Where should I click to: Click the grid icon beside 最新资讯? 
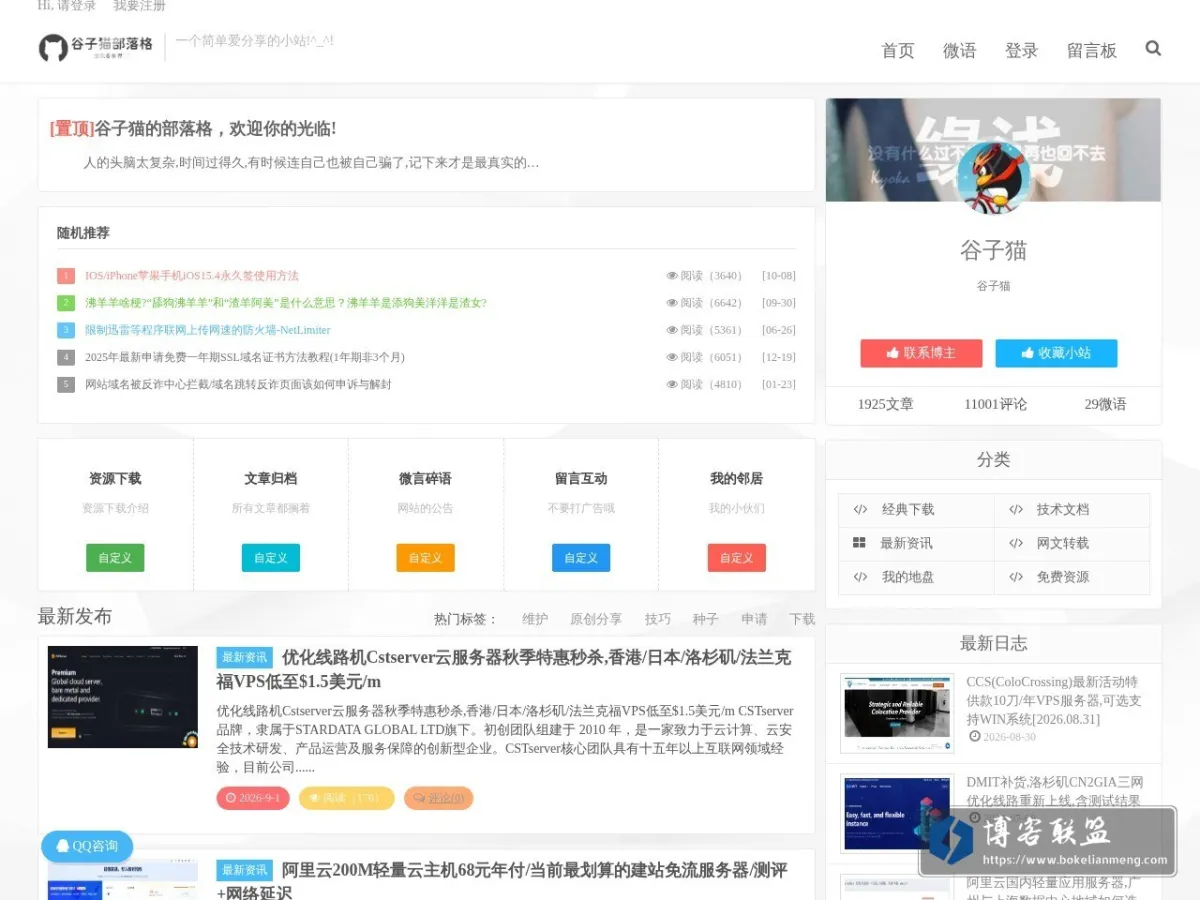pos(859,543)
